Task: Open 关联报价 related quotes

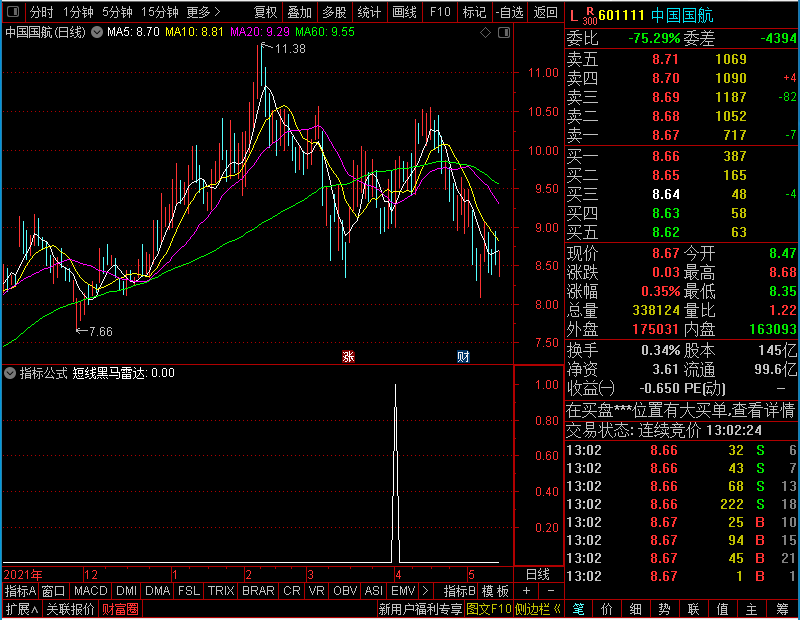Action: point(70,609)
